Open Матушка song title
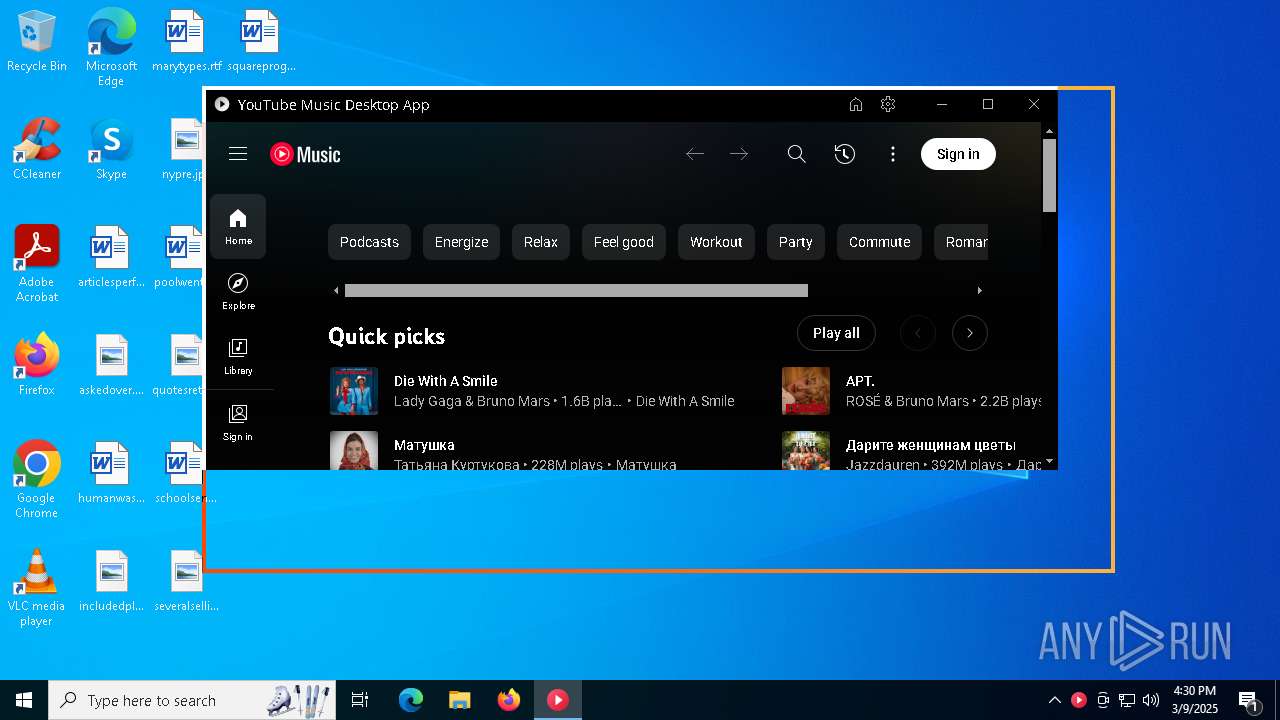The image size is (1280, 720). pyautogui.click(x=424, y=445)
